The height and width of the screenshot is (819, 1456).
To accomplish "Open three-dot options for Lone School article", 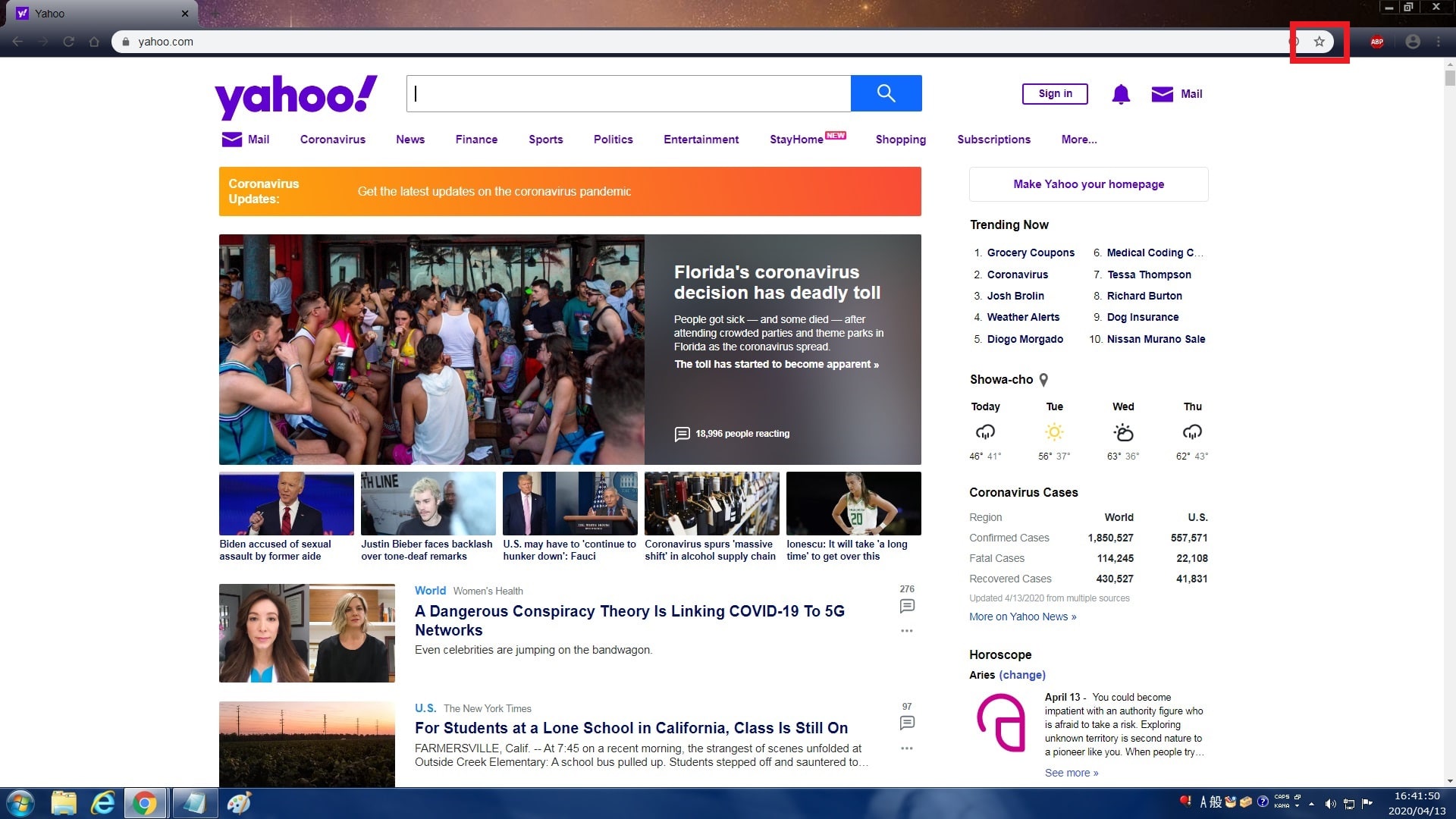I will pos(907,748).
